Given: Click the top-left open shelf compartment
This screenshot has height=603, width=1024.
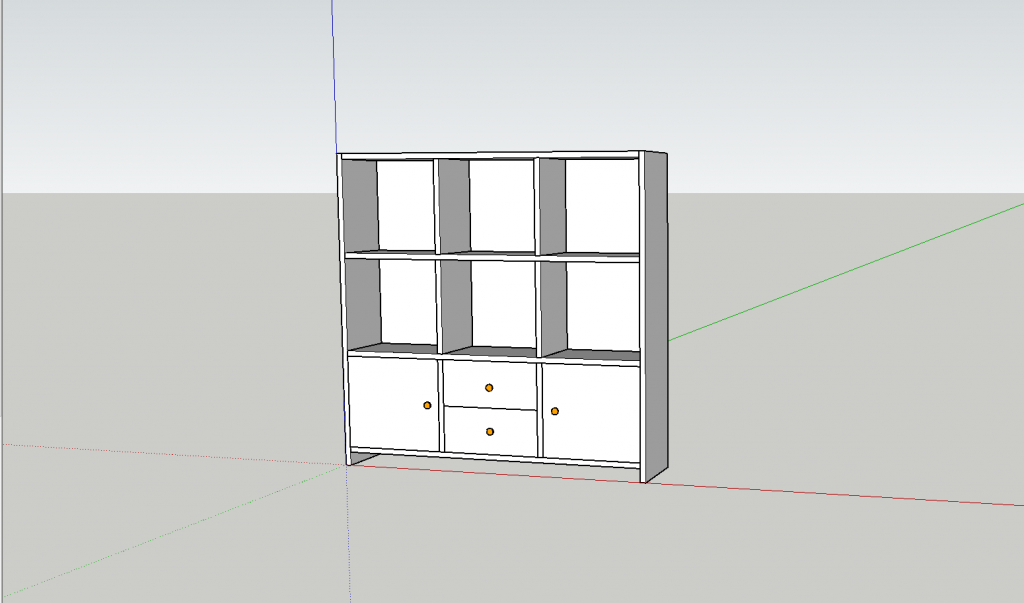Looking at the screenshot, I should tap(389, 205).
